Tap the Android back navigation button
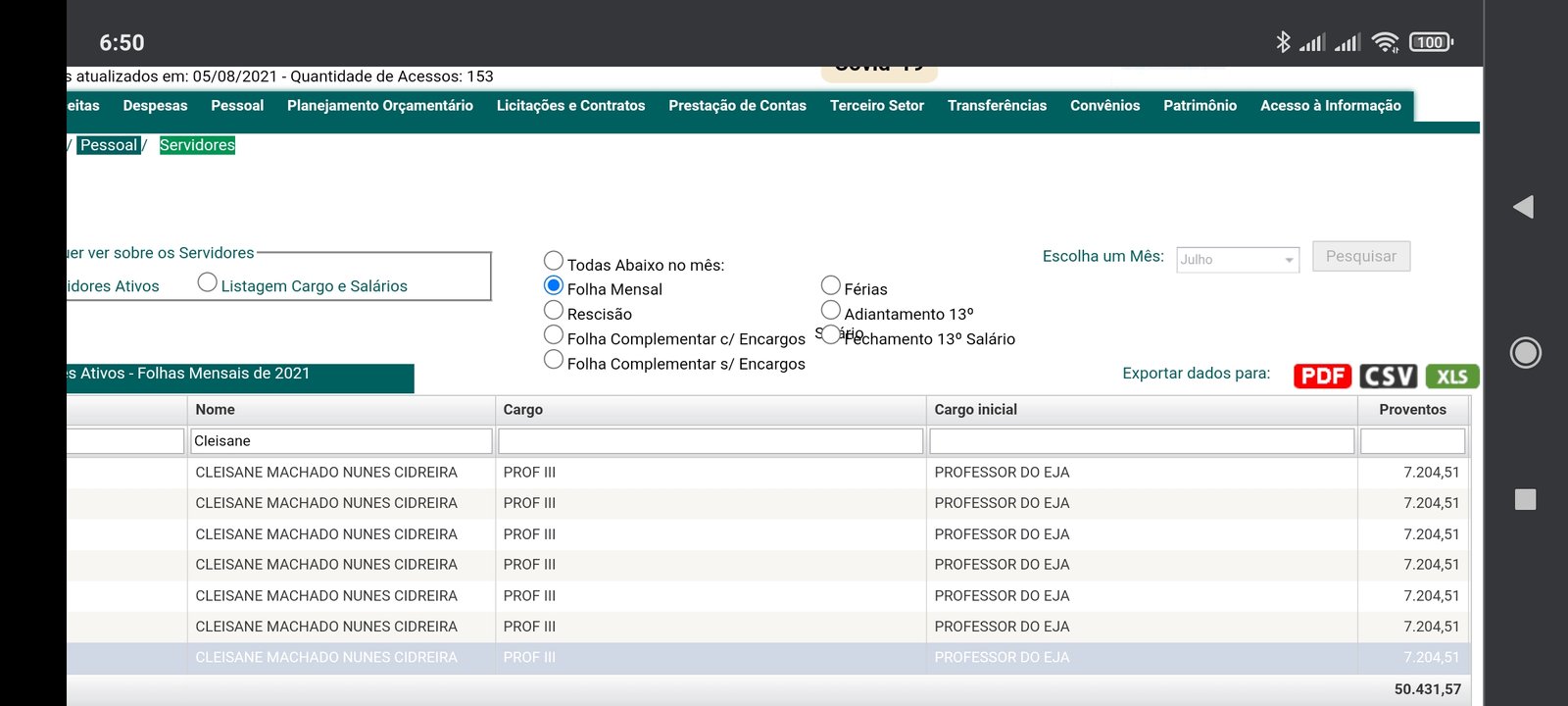The image size is (1568, 706). click(1524, 207)
